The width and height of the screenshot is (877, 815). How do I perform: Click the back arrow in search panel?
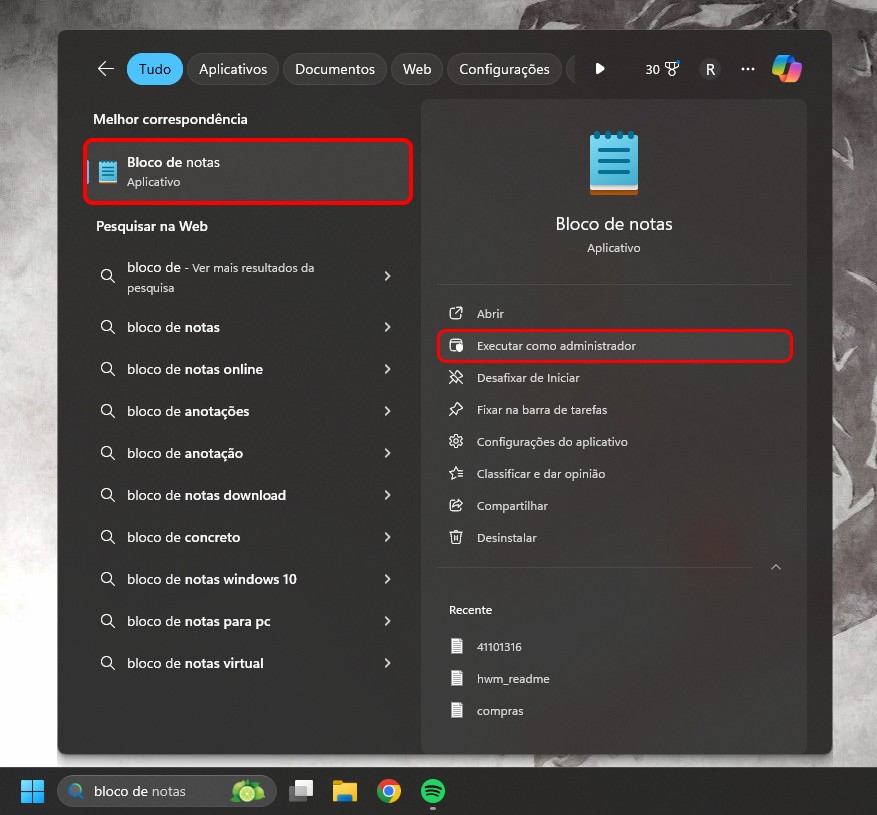[106, 69]
